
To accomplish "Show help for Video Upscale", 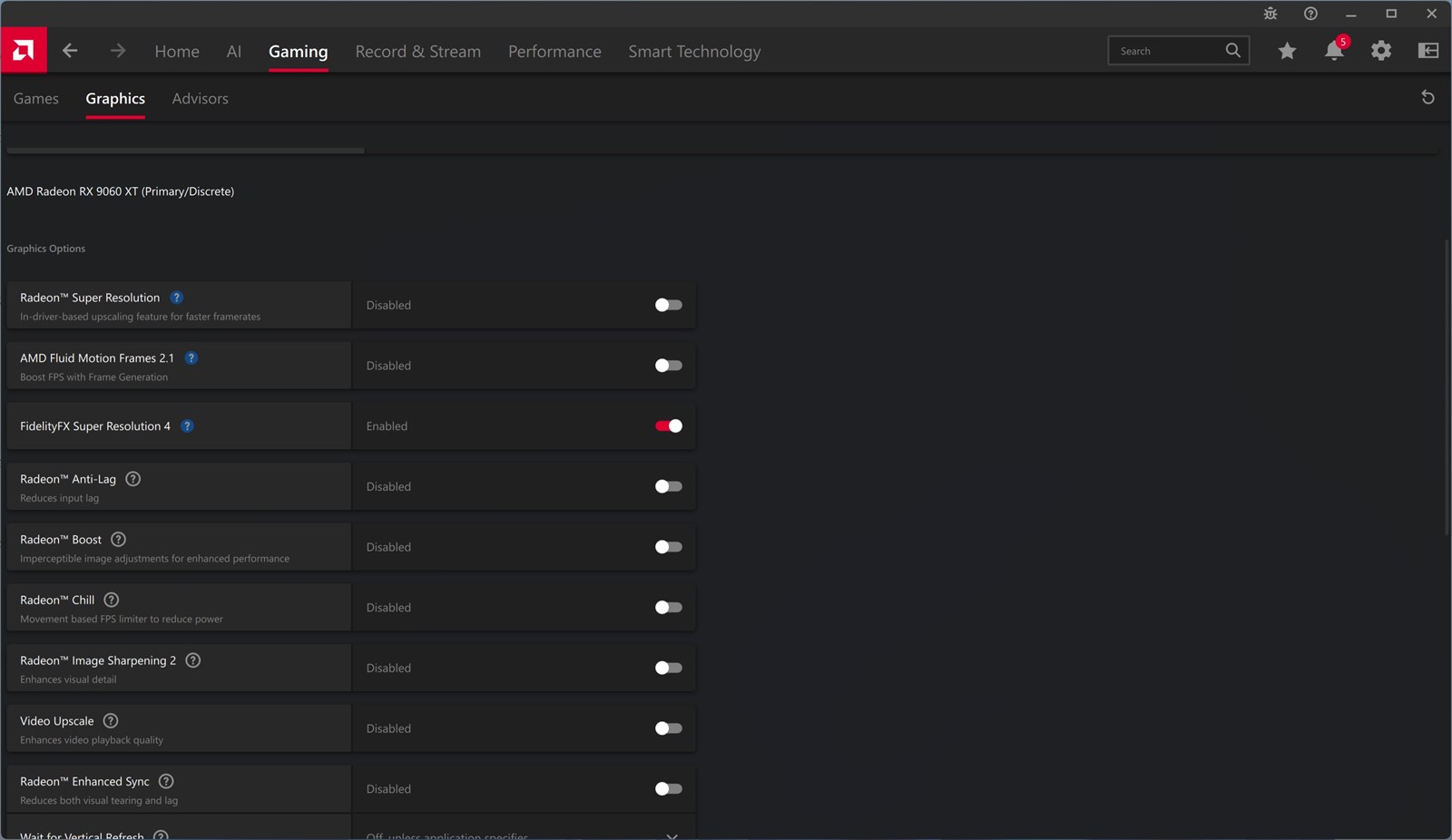I will pos(111,721).
